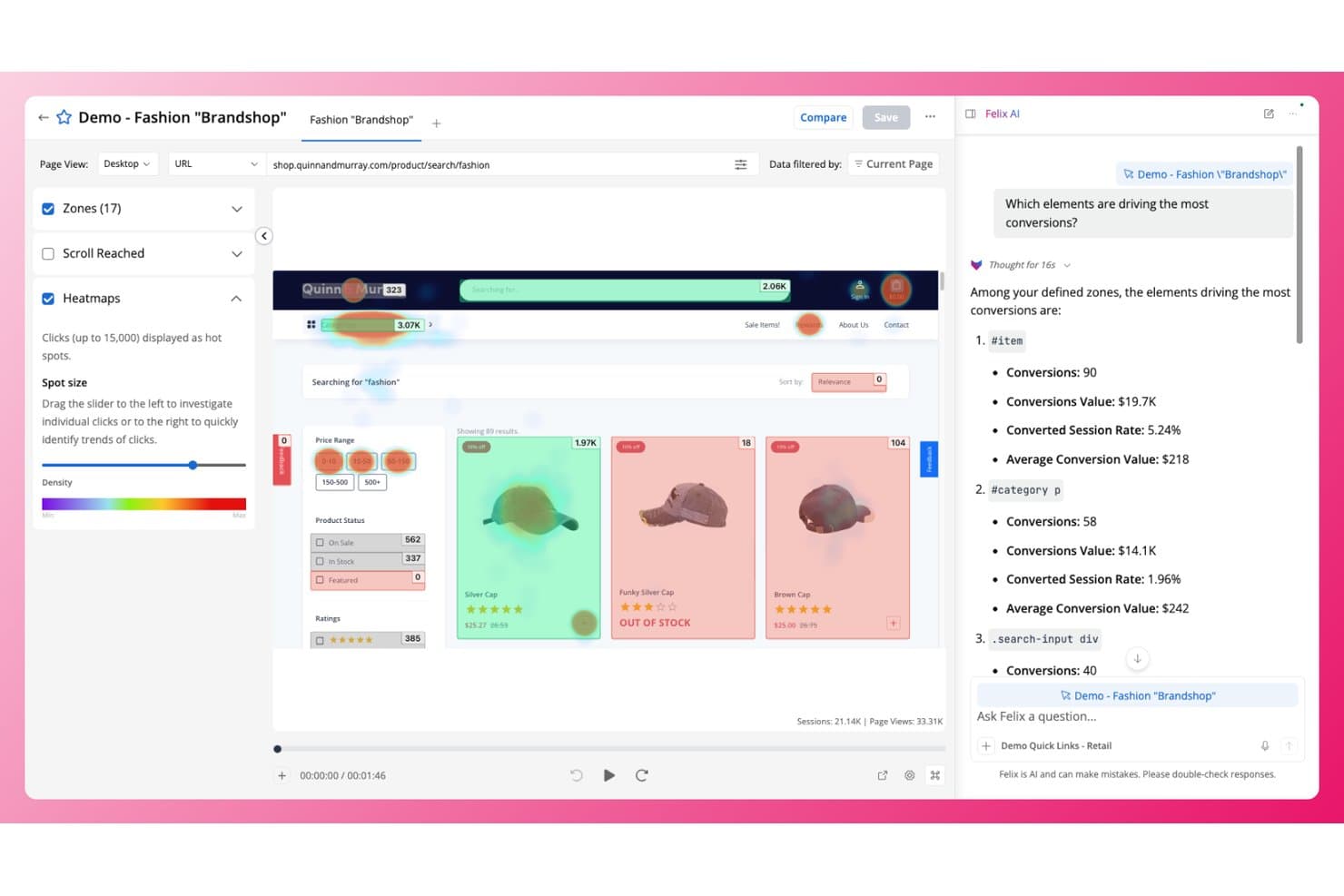Screen dimensions: 1344x896
Task: Open the Current Page data filter
Action: tap(893, 164)
